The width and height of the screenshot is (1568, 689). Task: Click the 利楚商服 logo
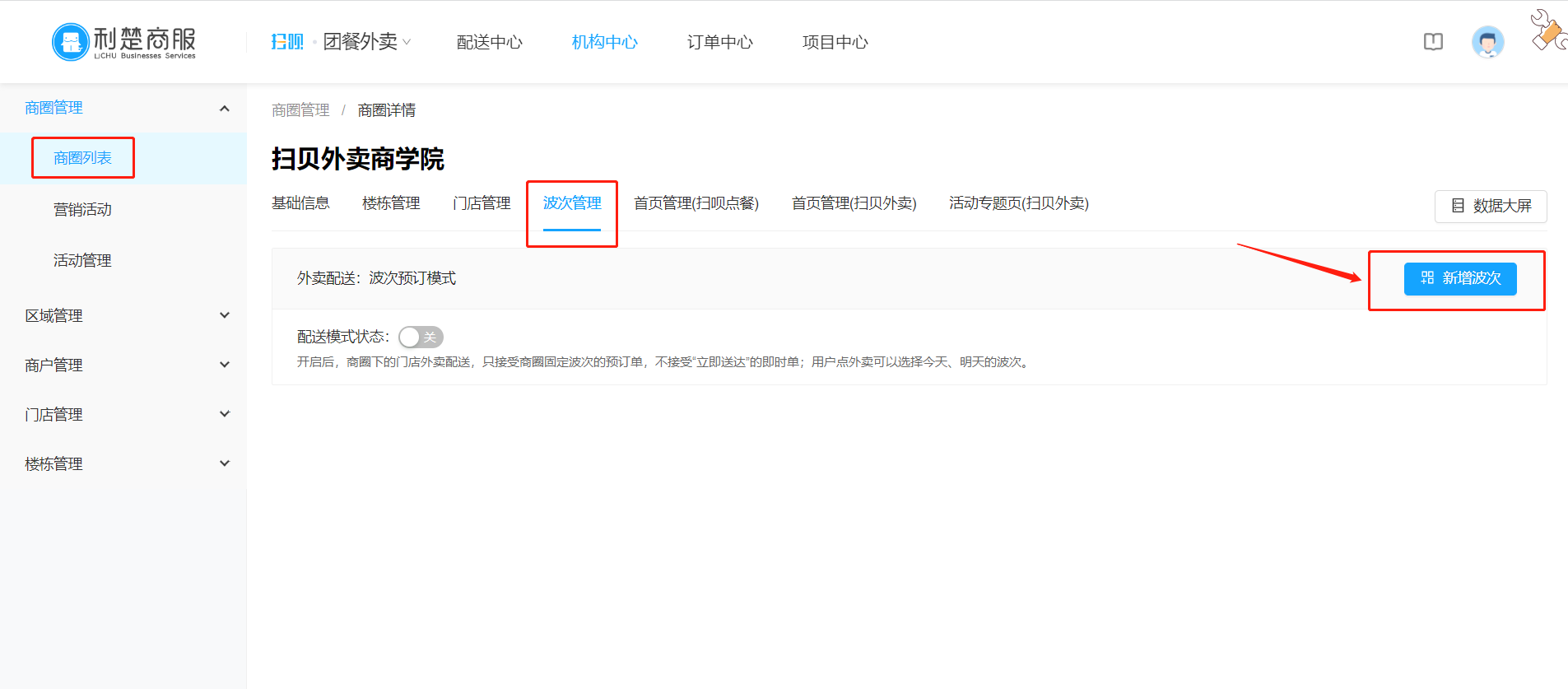124,42
